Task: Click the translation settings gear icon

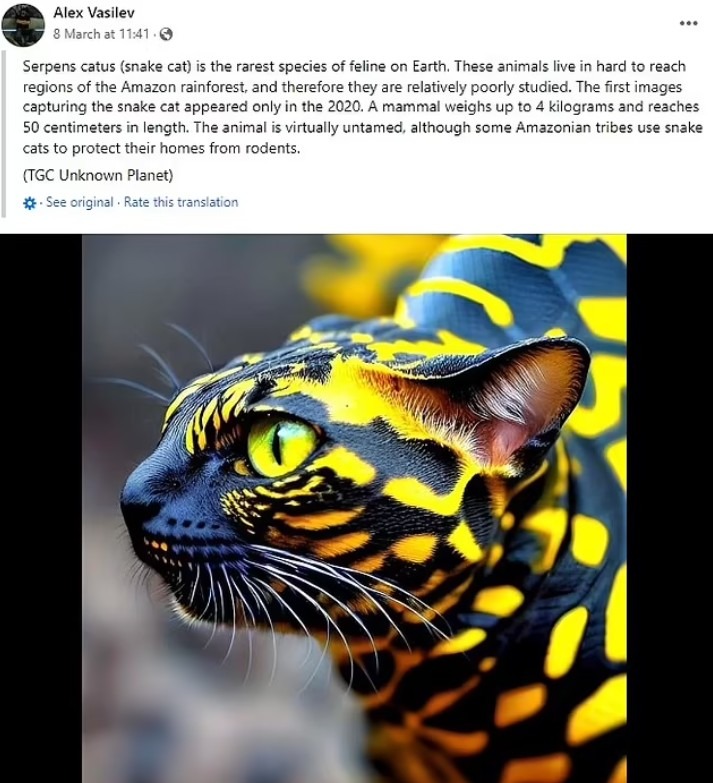Action: (30, 203)
